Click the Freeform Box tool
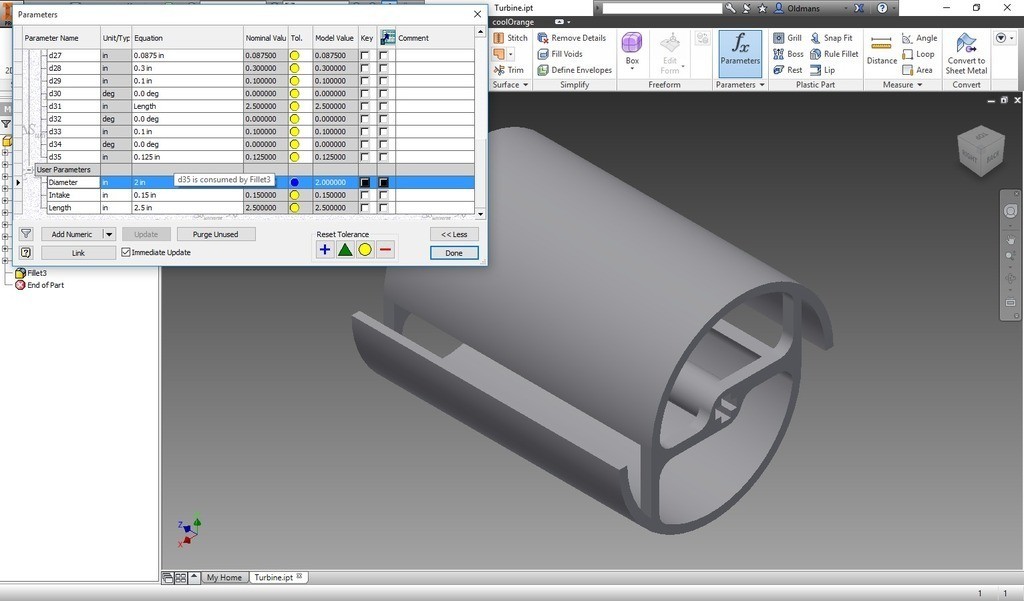This screenshot has width=1024, height=601. tap(632, 48)
